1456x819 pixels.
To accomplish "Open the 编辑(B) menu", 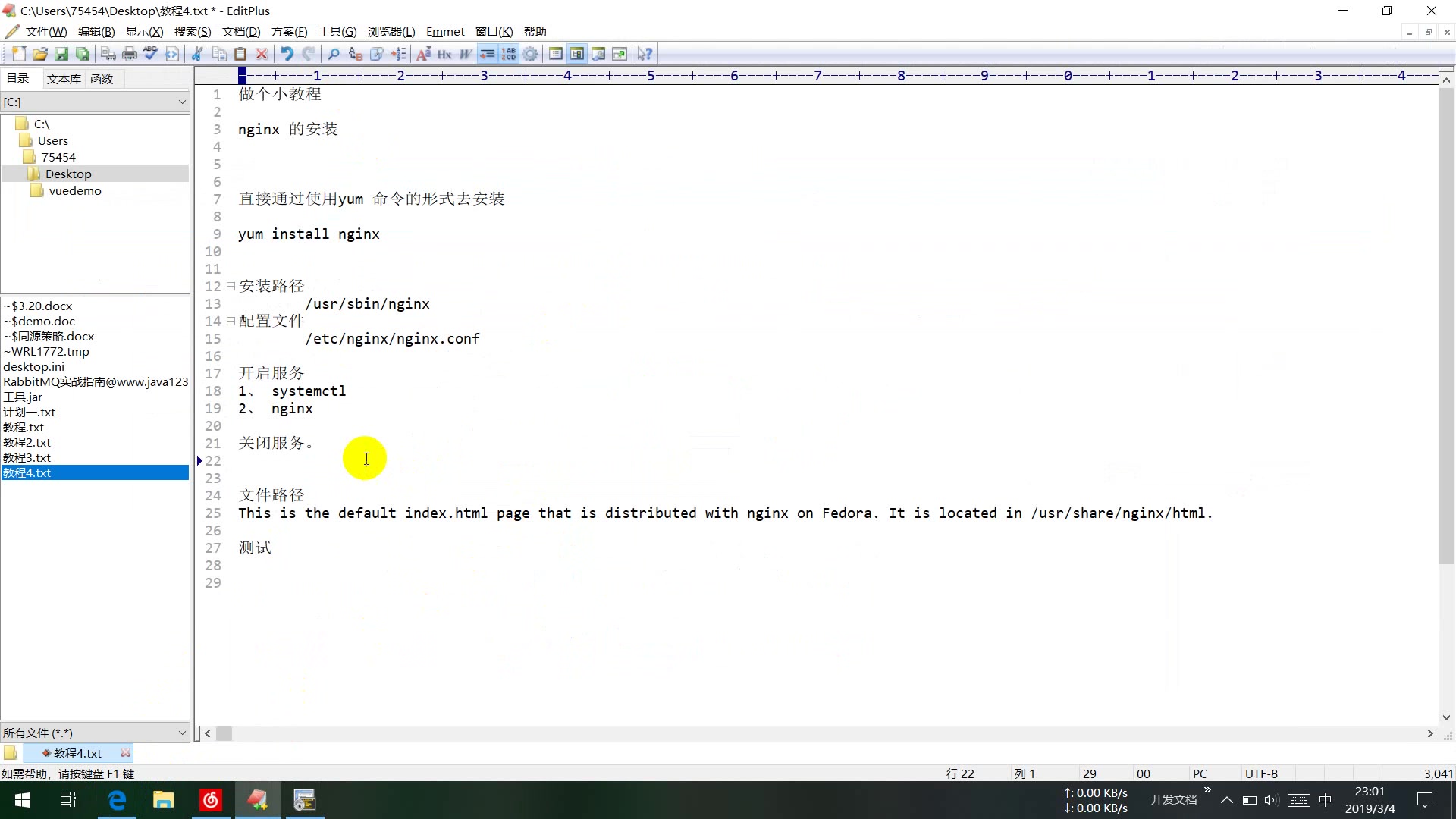I will [x=96, y=31].
